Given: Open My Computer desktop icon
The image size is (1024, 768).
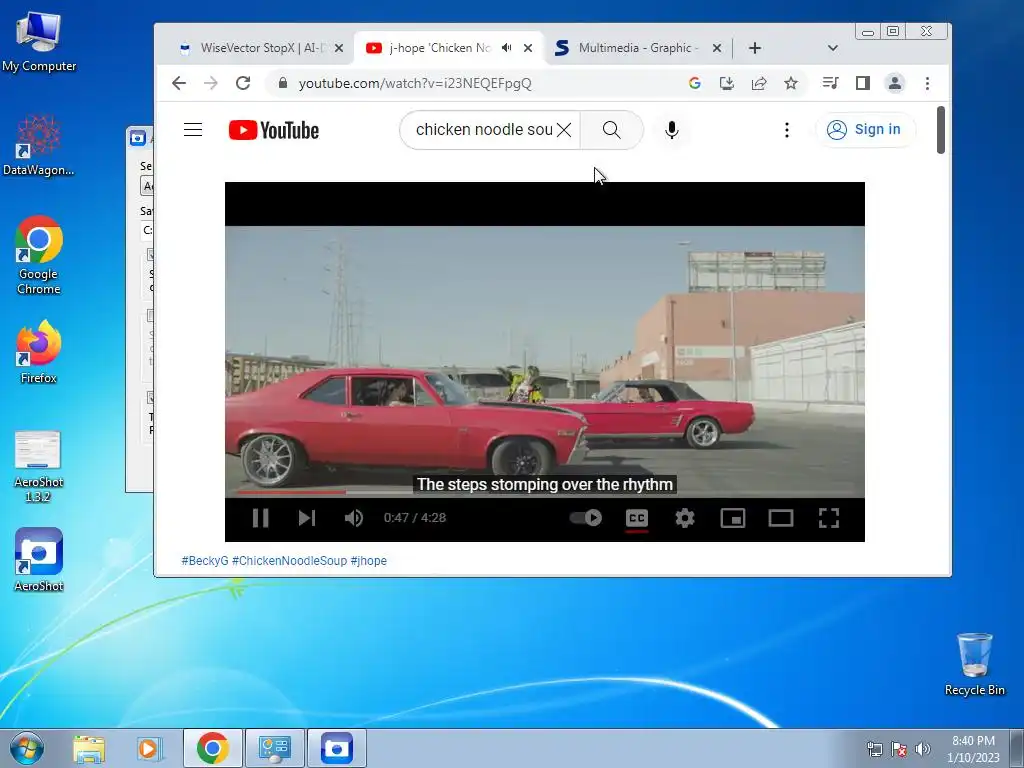Looking at the screenshot, I should [39, 42].
